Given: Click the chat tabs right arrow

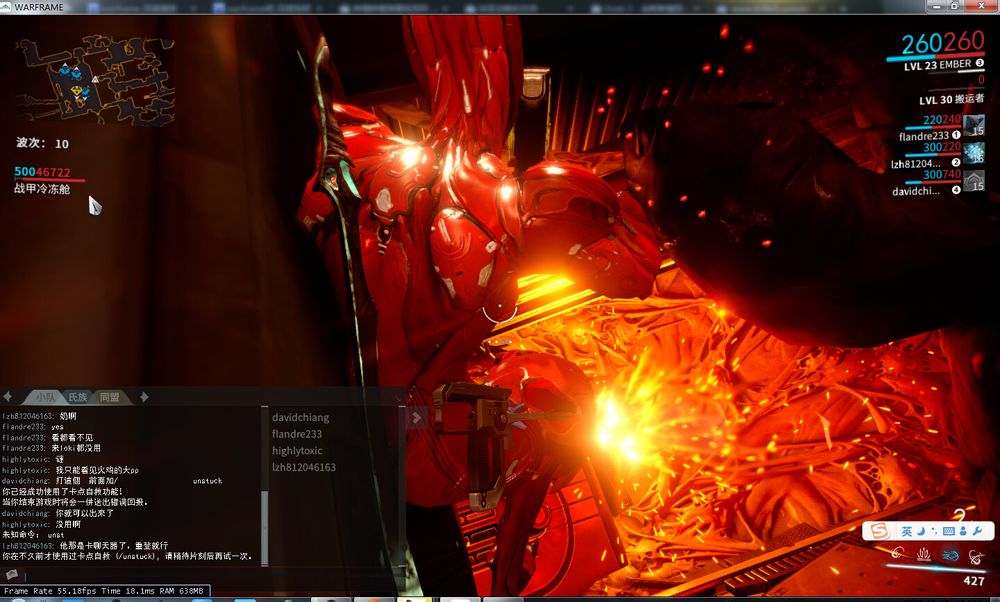Looking at the screenshot, I should pos(144,397).
